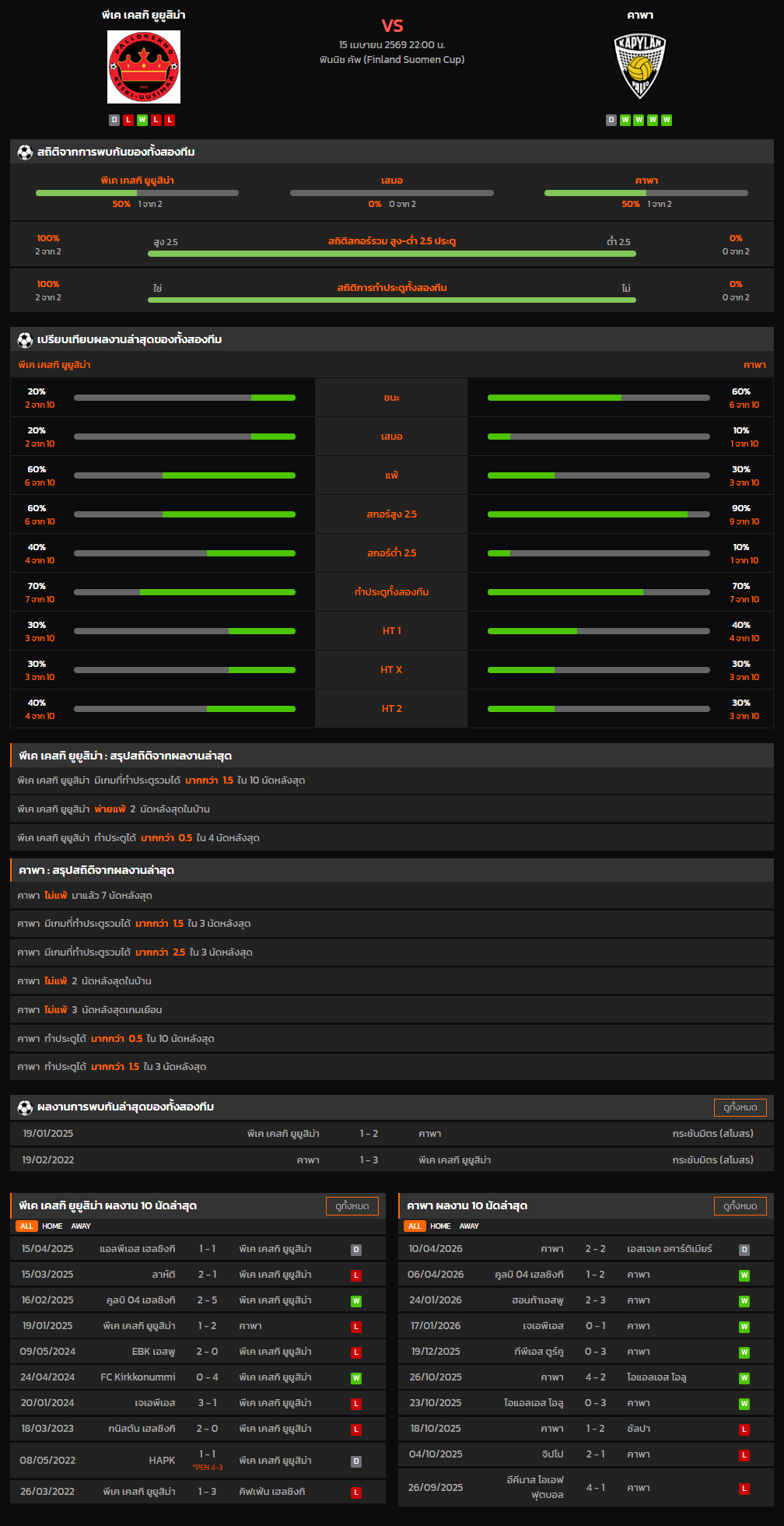This screenshot has height=1526, width=784.
Task: Click the PK Keski-Uusimaa team crest logo
Action: click(144, 67)
